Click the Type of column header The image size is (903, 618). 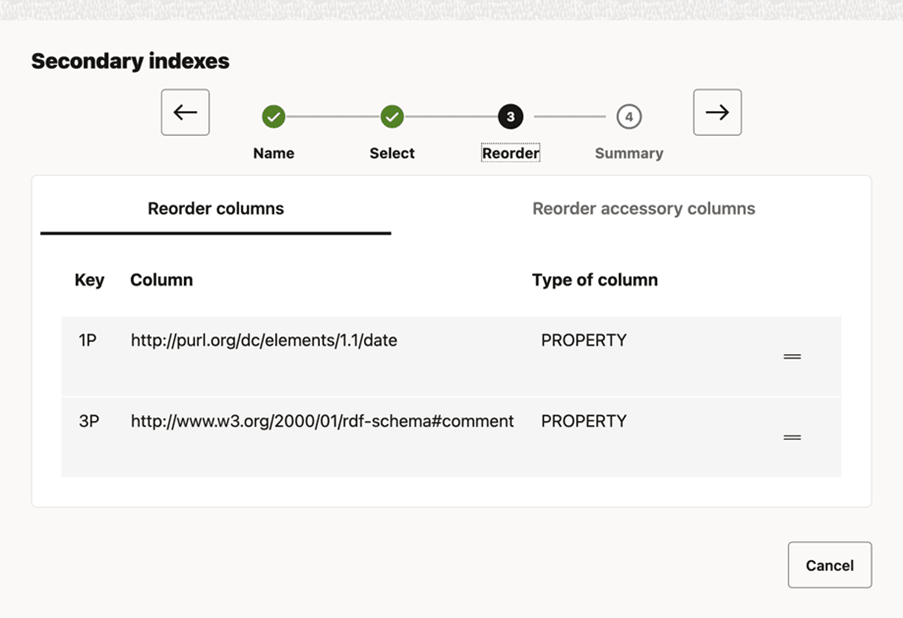(x=594, y=280)
